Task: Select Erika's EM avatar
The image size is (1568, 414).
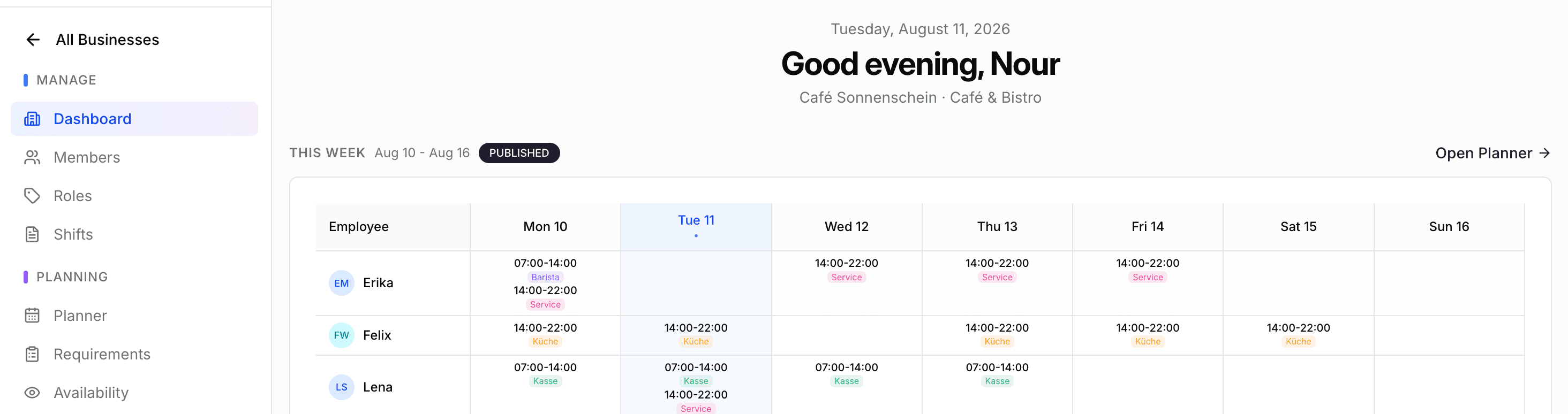Action: pos(342,283)
